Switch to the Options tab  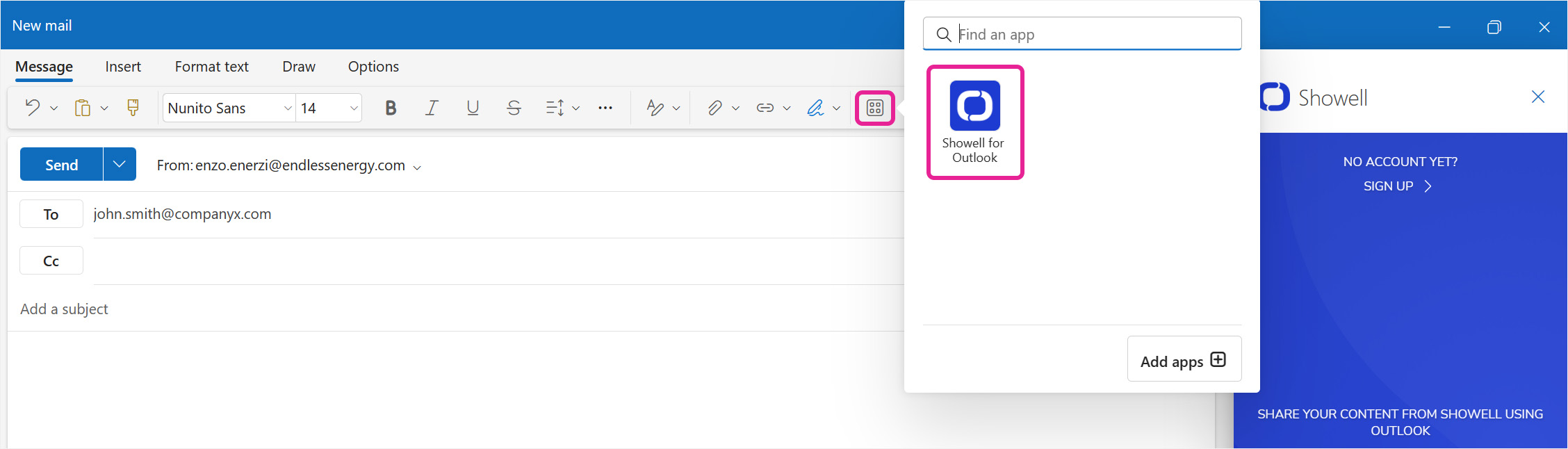[x=373, y=67]
